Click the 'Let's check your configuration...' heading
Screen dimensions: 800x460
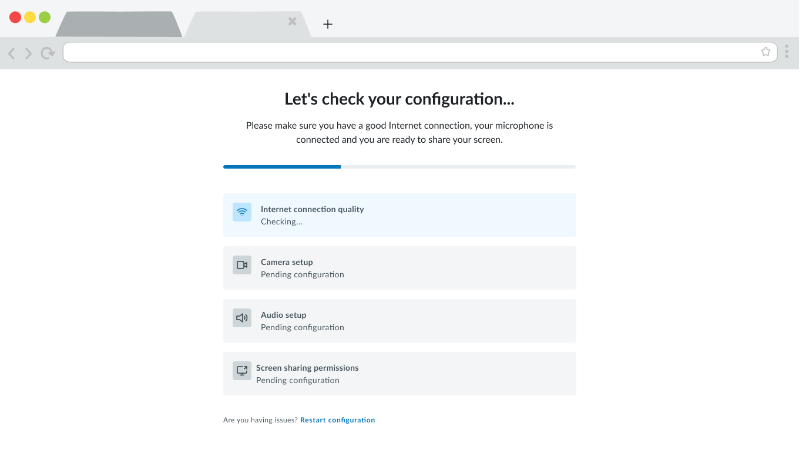(399, 99)
